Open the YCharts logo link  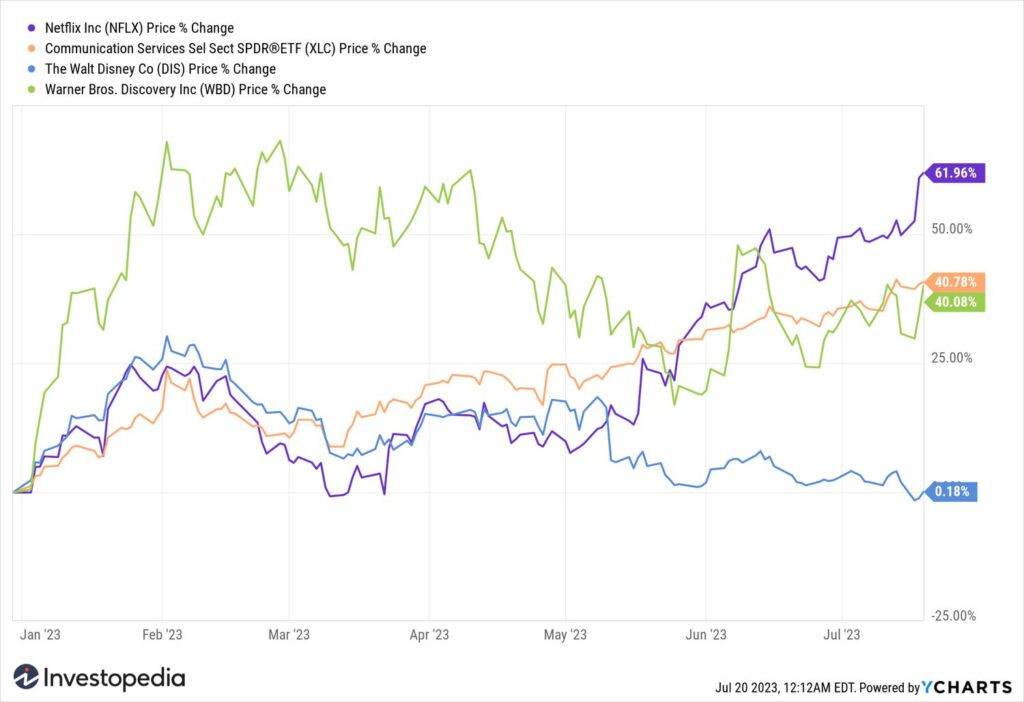(967, 687)
